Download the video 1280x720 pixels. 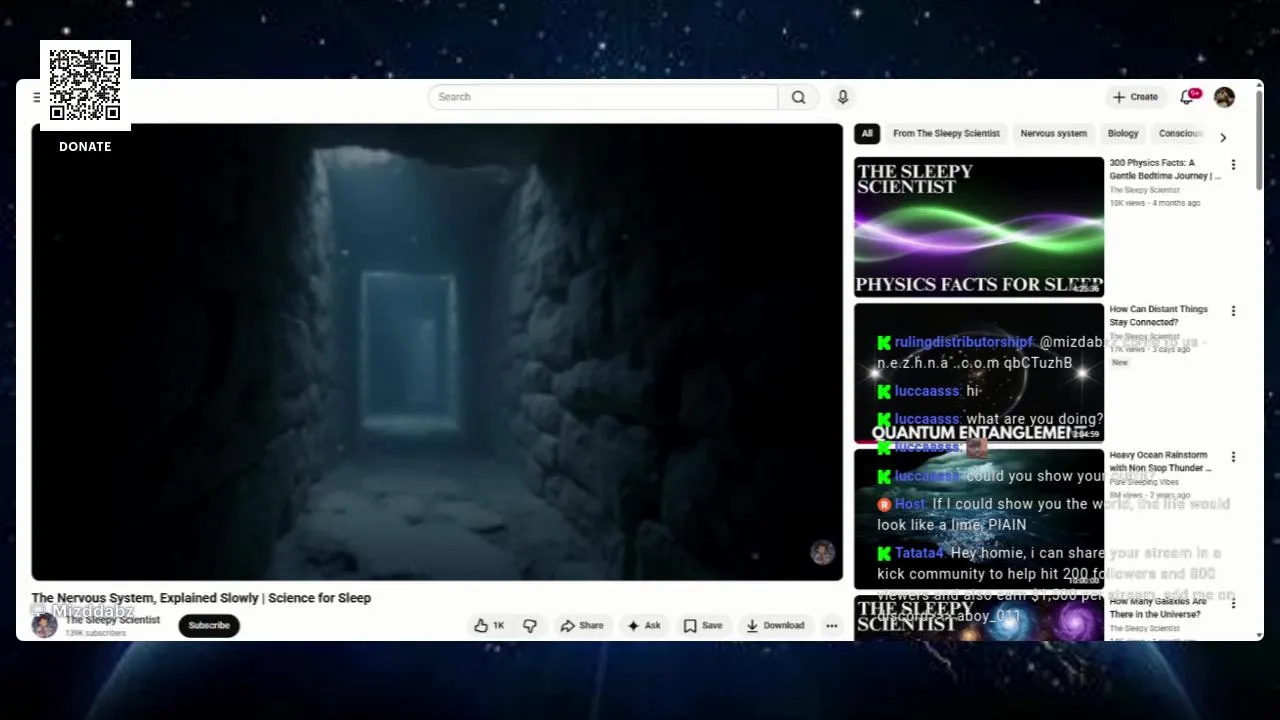(776, 626)
